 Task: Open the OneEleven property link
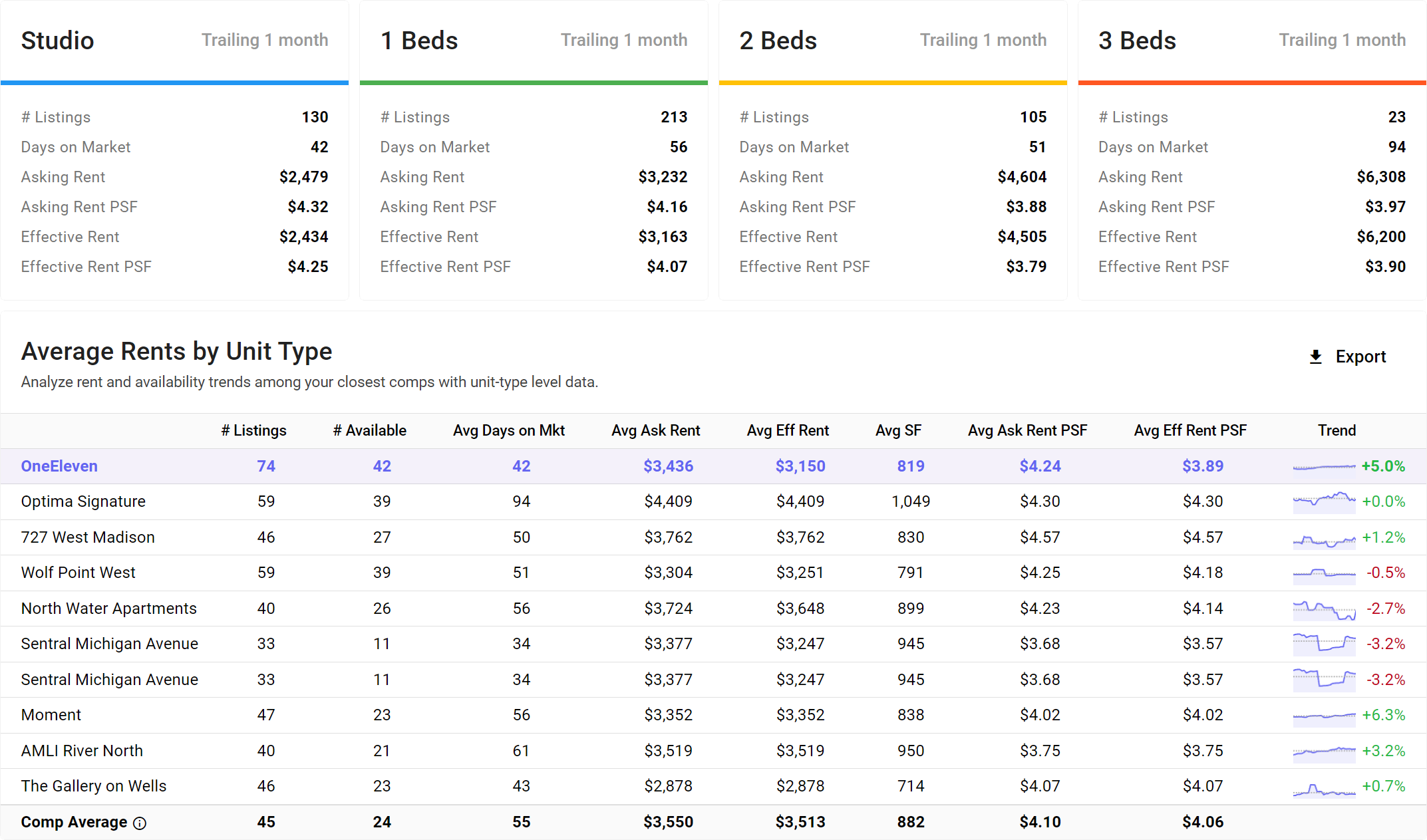pyautogui.click(x=59, y=466)
